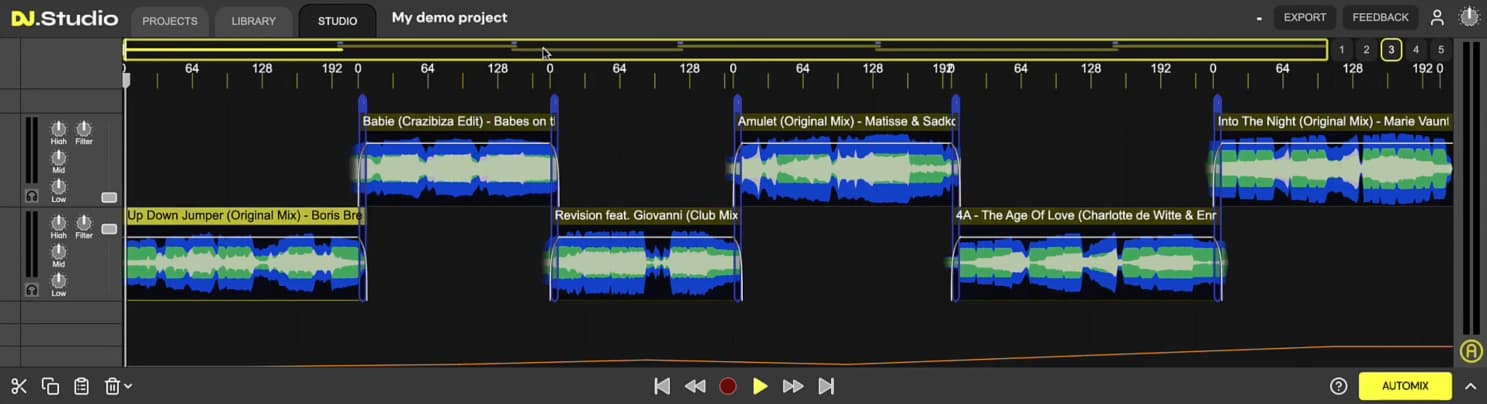The width and height of the screenshot is (1487, 404).
Task: Select the Babie (Crazibiza Edit) track label
Action: [458, 121]
